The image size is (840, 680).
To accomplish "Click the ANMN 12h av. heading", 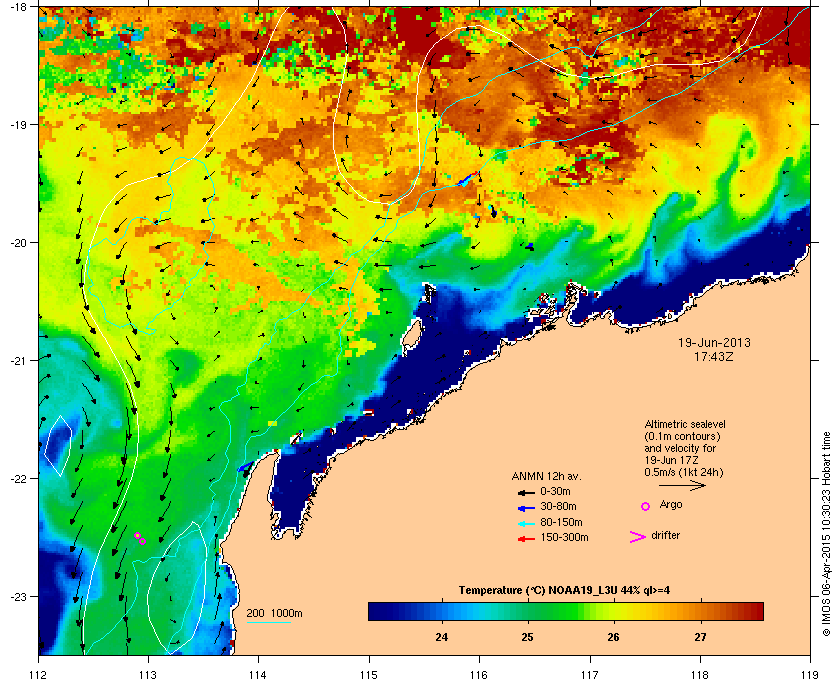I will [546, 476].
